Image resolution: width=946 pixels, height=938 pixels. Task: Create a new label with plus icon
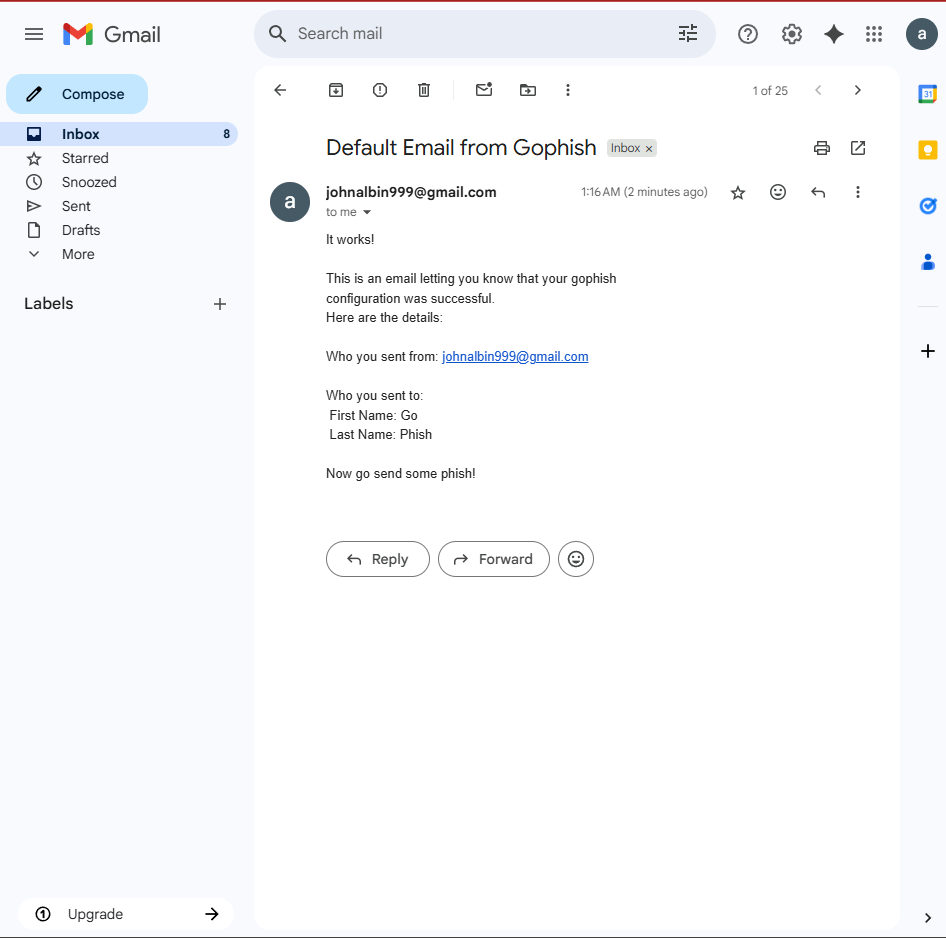click(x=220, y=304)
